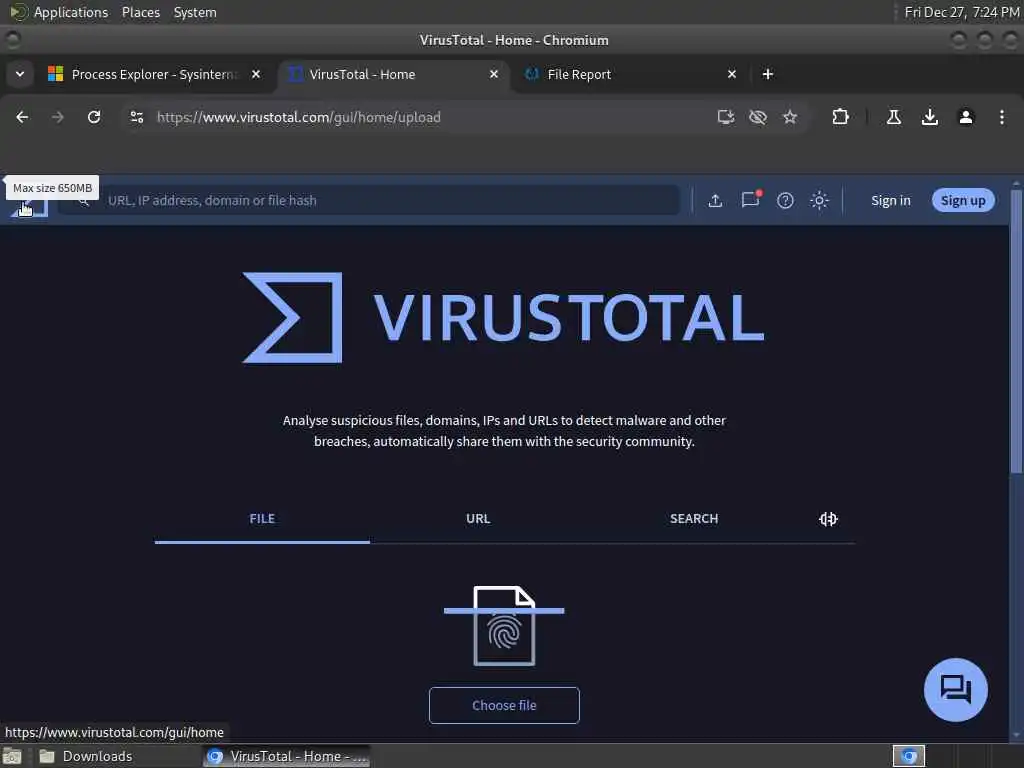Screen dimensions: 1024x768
Task: Click the Sign up button
Action: click(963, 200)
